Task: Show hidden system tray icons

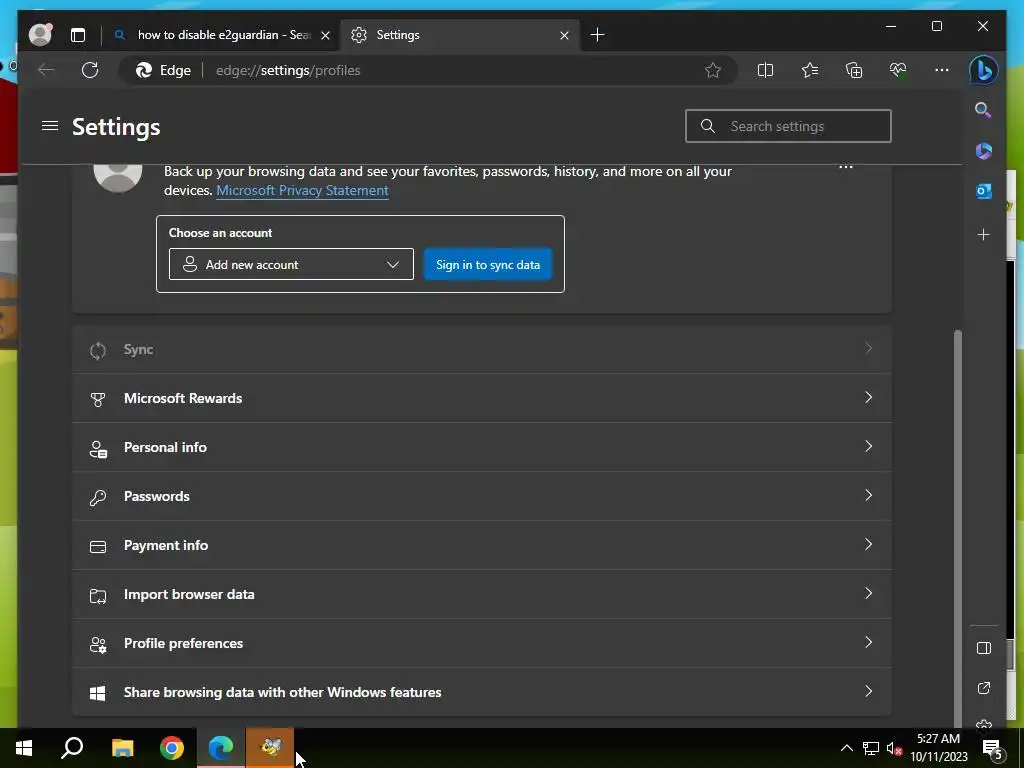Action: pyautogui.click(x=846, y=748)
